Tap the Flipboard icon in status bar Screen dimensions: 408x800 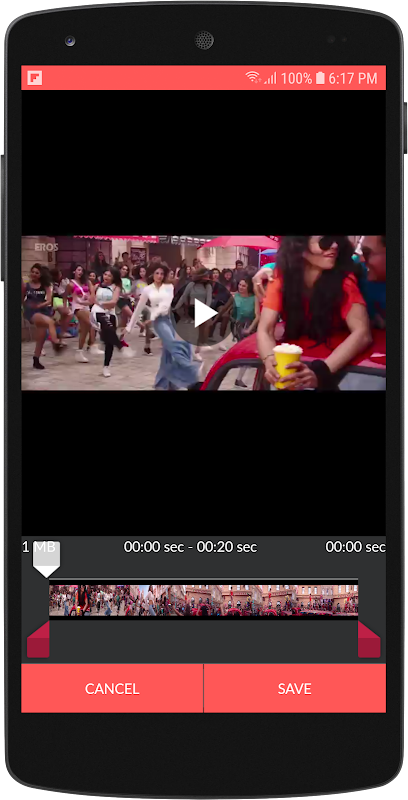coord(35,78)
